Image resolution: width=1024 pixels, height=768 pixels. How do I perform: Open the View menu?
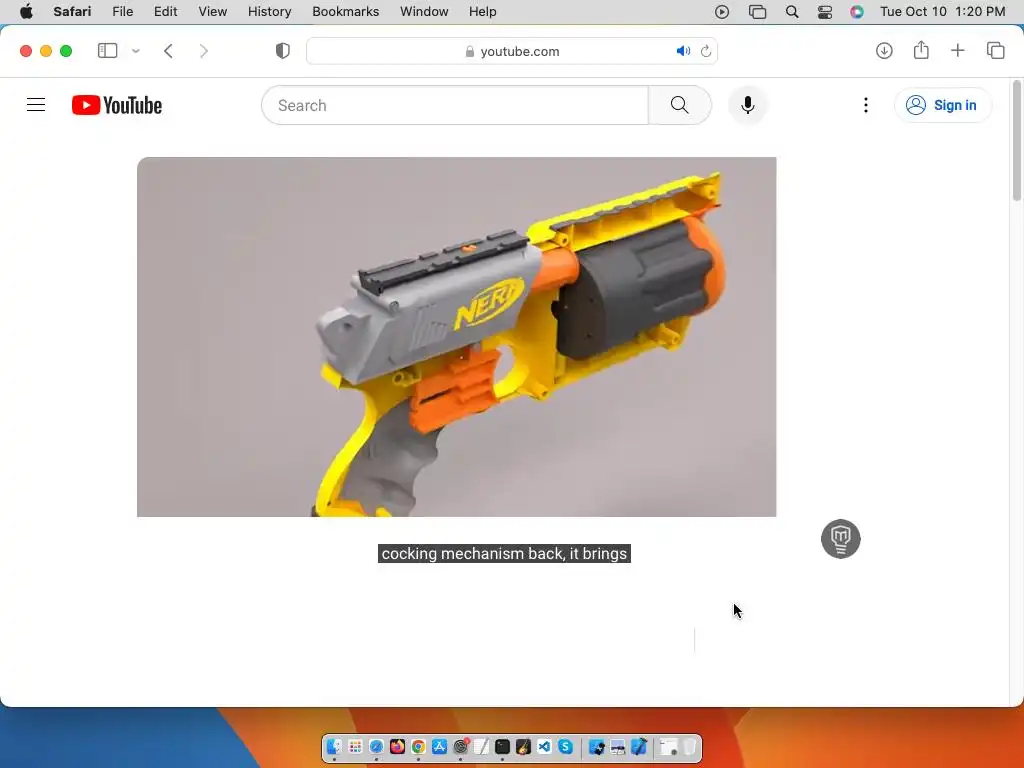(212, 12)
